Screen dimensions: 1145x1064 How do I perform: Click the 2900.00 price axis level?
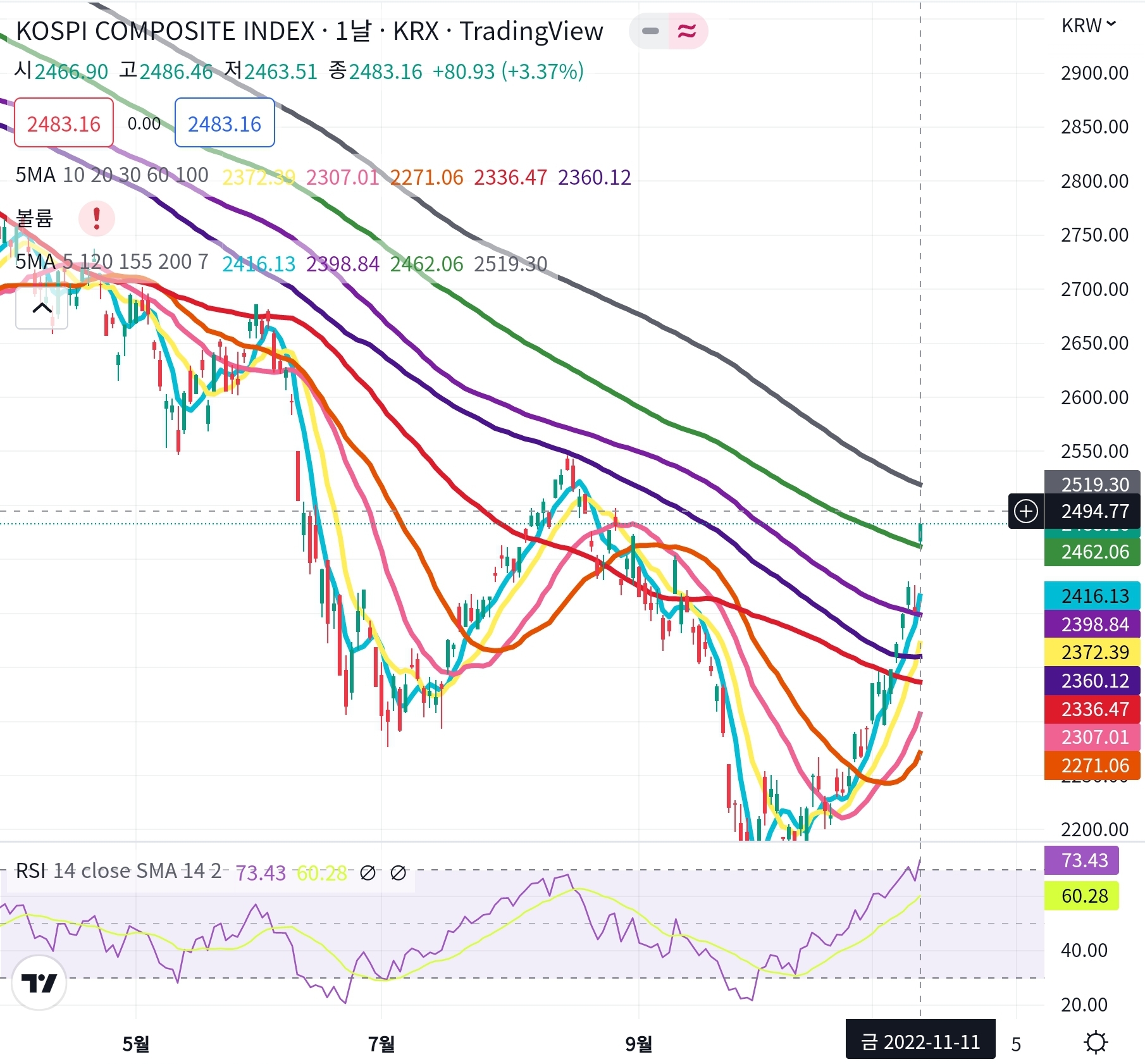[x=1094, y=73]
